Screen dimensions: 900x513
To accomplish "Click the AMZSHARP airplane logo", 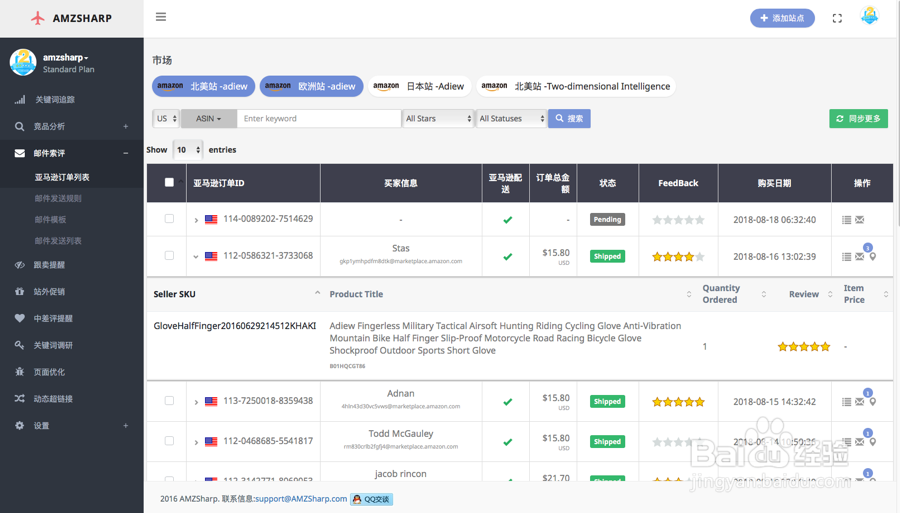I will (38, 18).
